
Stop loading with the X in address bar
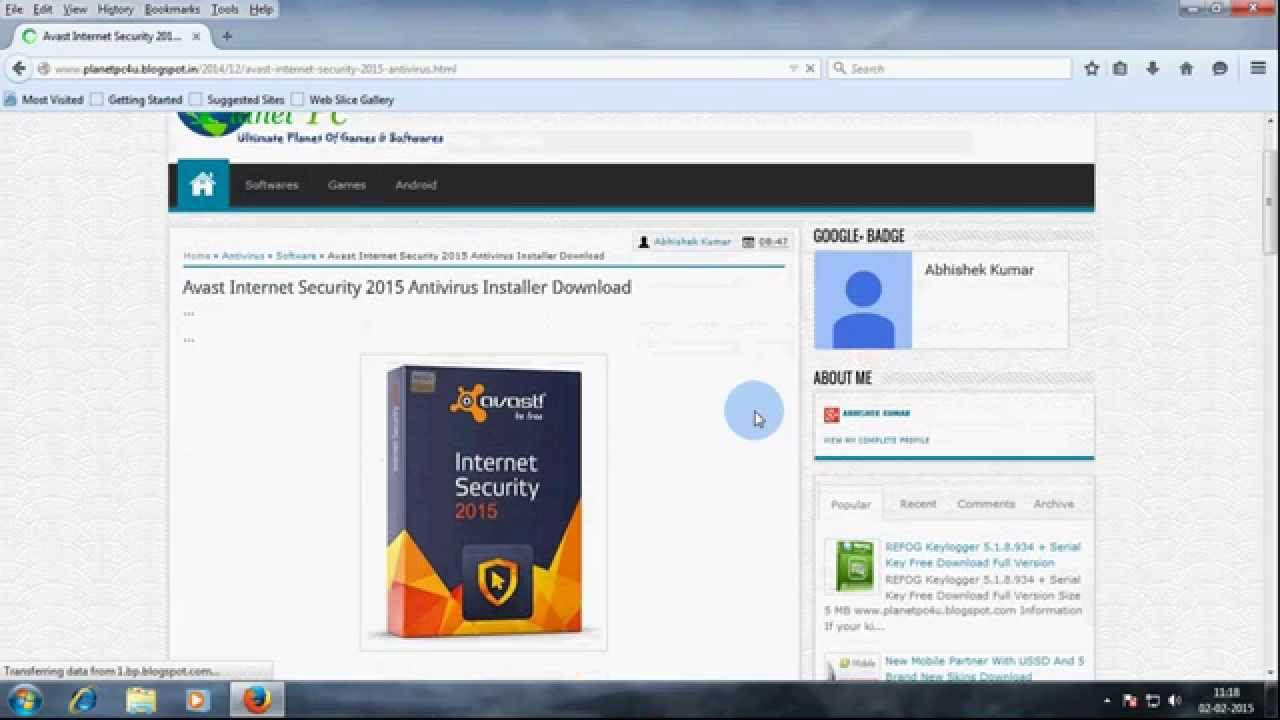point(810,68)
